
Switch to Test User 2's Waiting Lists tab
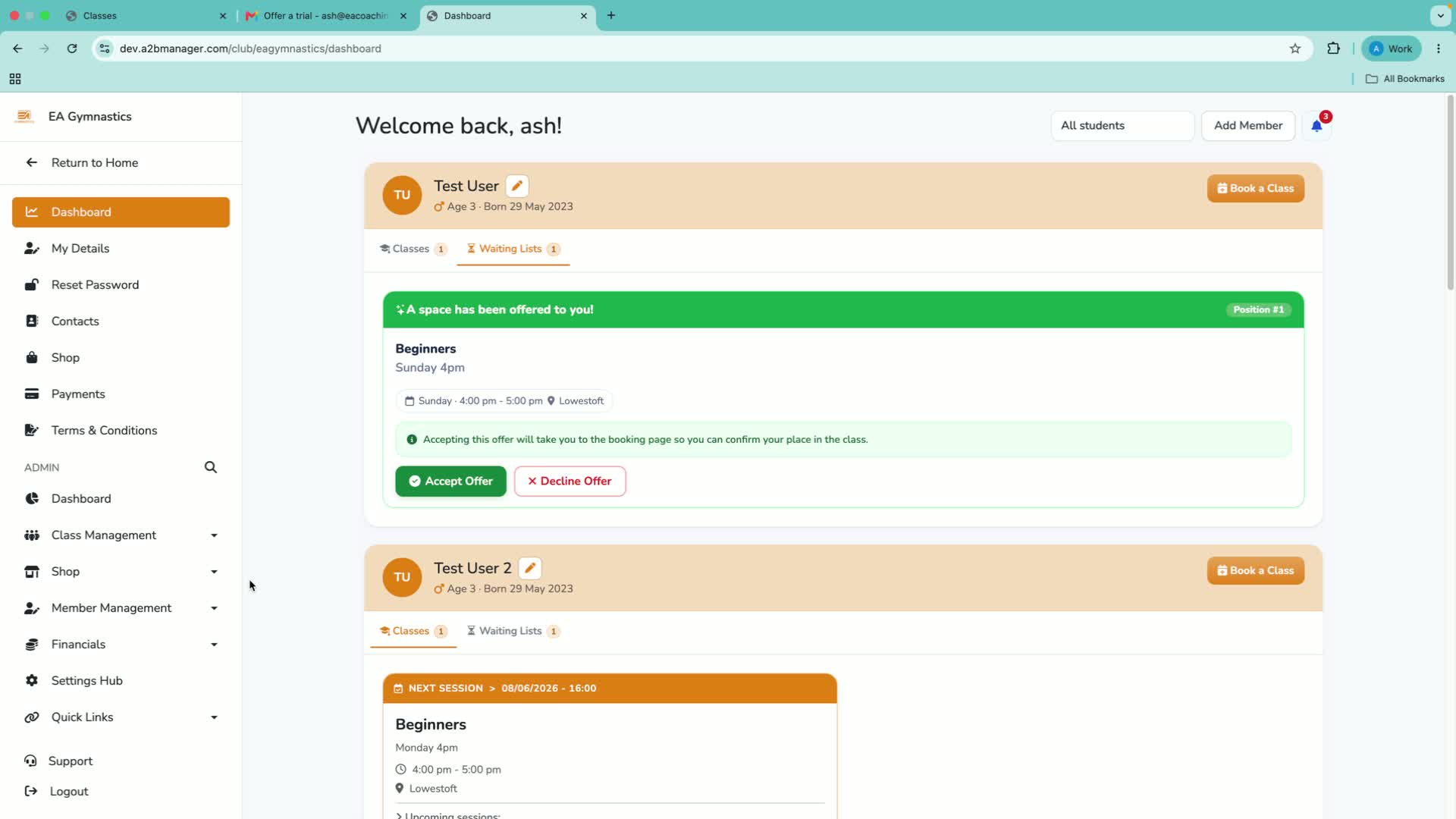[x=513, y=631]
